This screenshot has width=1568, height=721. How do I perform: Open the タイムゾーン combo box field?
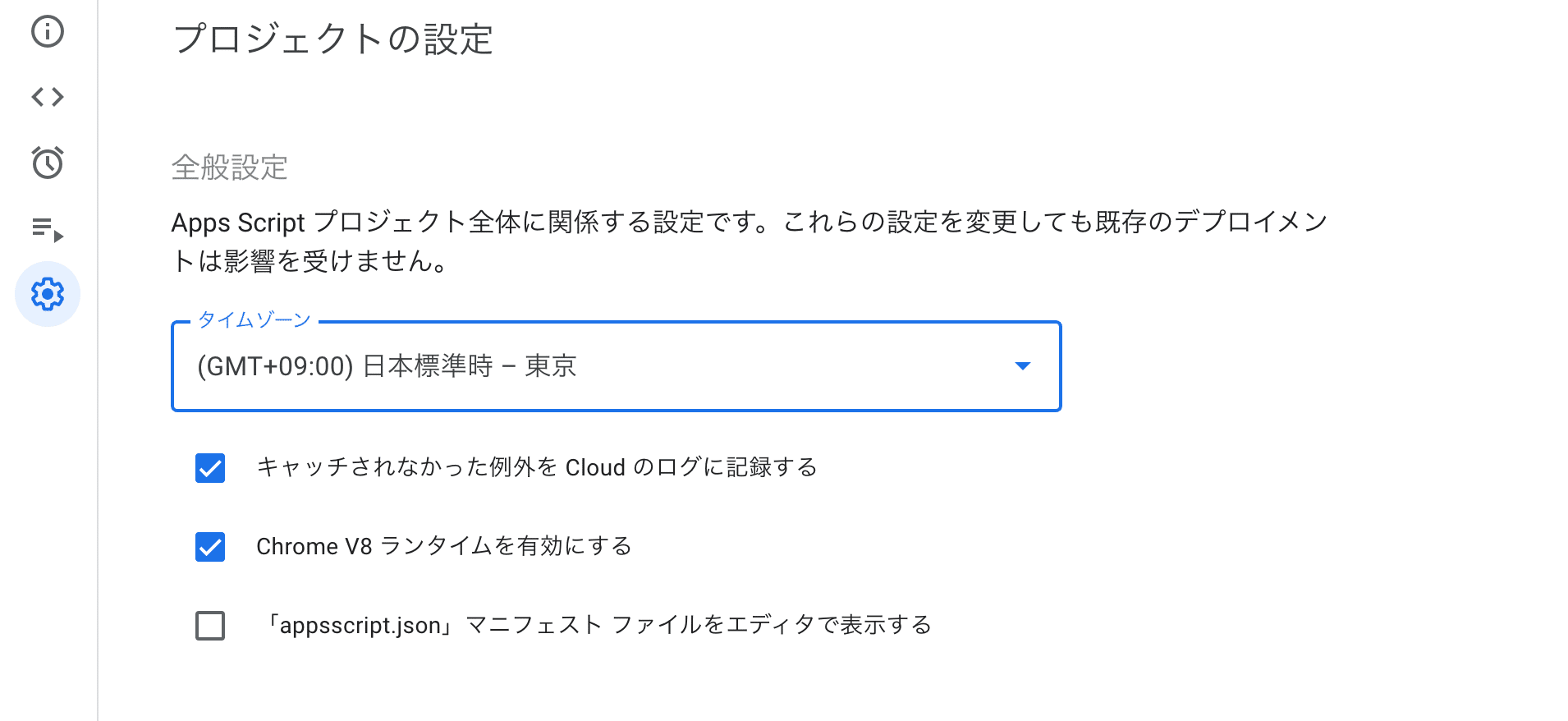coord(616,366)
